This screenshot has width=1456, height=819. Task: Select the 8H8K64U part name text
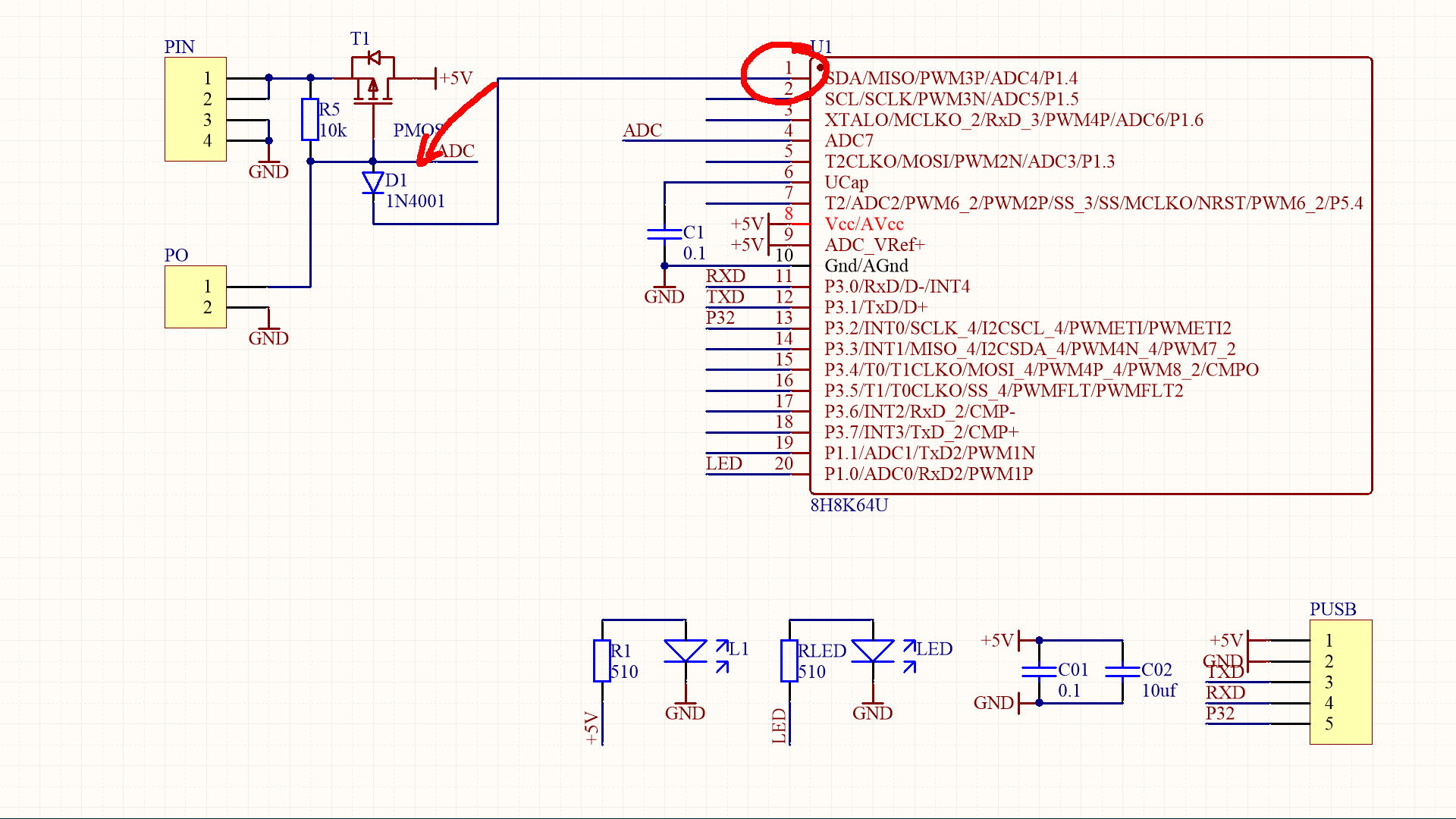(849, 505)
